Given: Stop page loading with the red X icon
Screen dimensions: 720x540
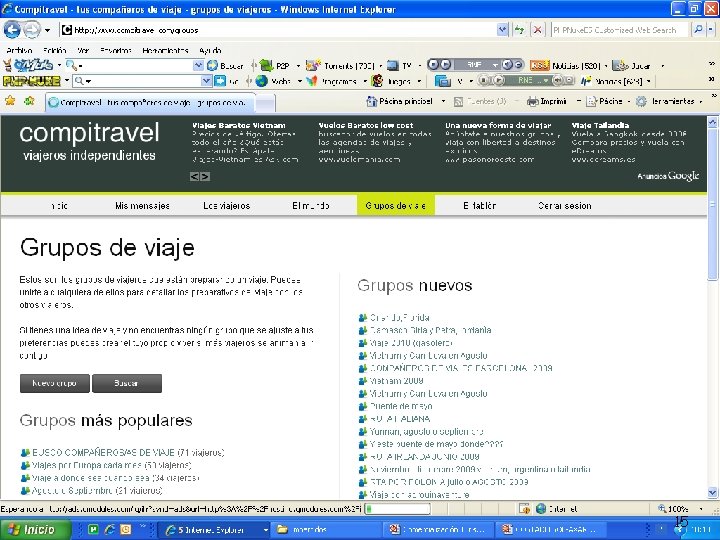Looking at the screenshot, I should click(537, 30).
